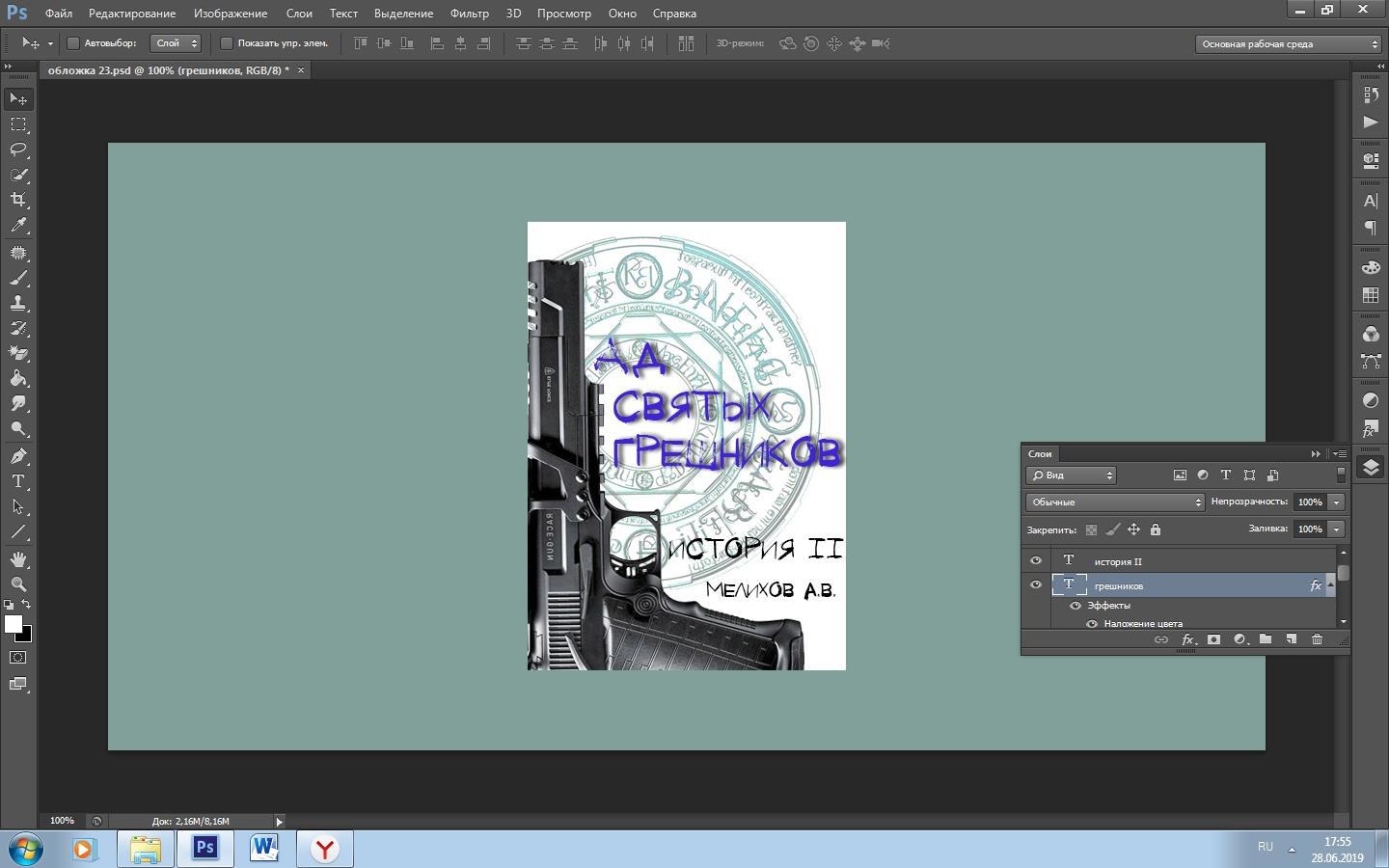
Task: Open the Фильтр menu
Action: [x=469, y=14]
